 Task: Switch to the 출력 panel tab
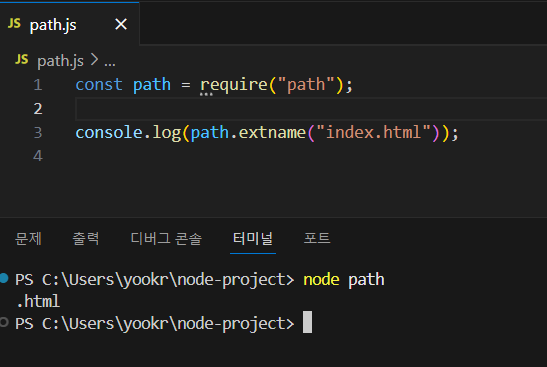(x=85, y=239)
